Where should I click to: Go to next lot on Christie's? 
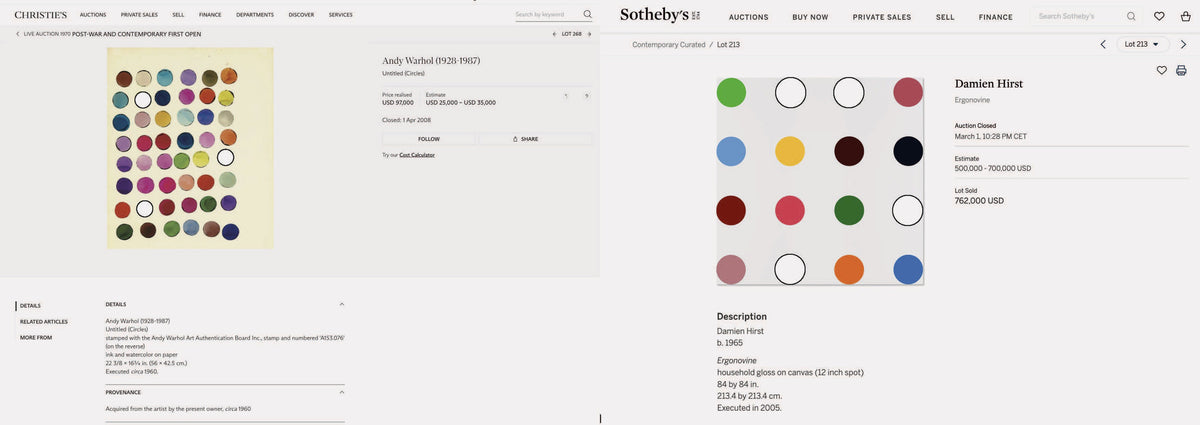click(x=590, y=34)
